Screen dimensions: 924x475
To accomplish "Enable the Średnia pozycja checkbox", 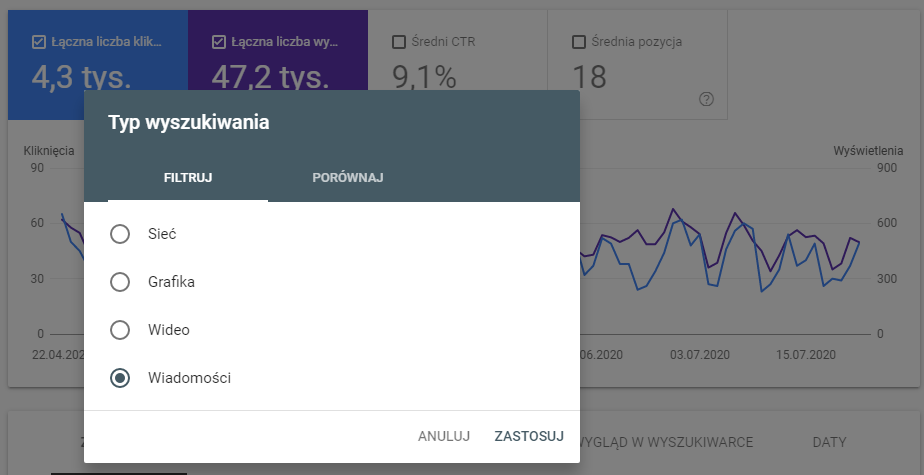I will [x=579, y=42].
